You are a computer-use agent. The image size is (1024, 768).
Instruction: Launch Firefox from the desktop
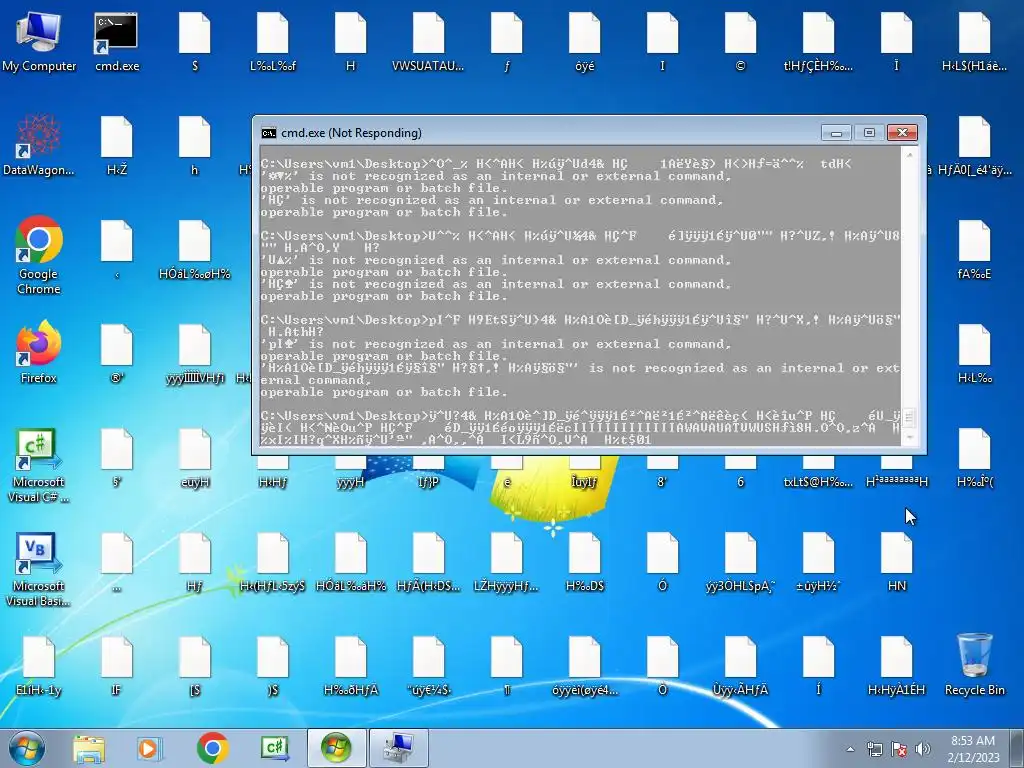[39, 353]
